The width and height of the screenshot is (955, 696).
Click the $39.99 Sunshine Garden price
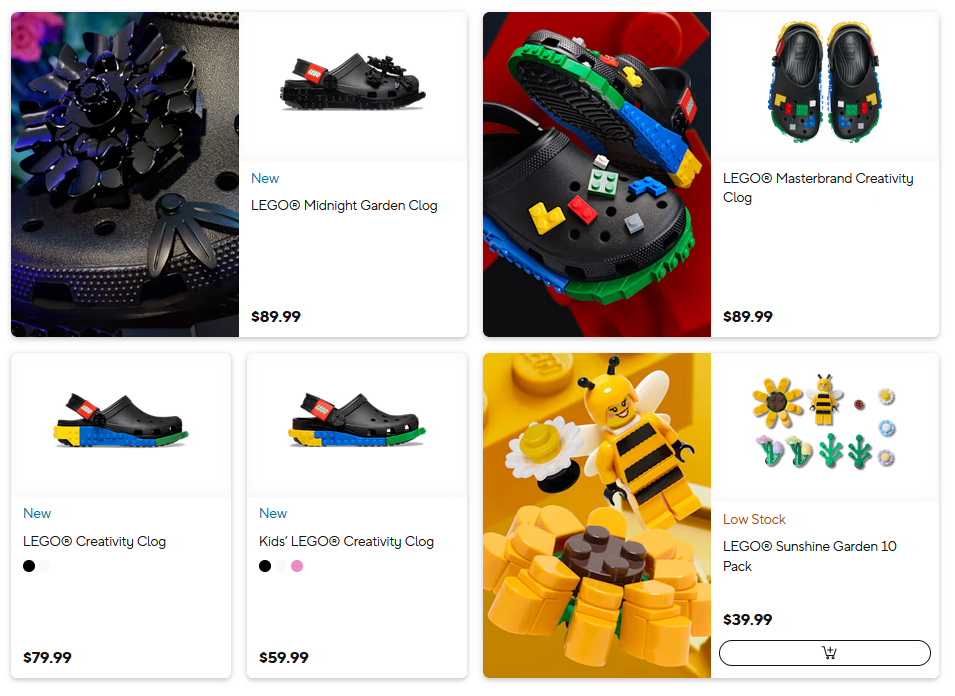747,620
